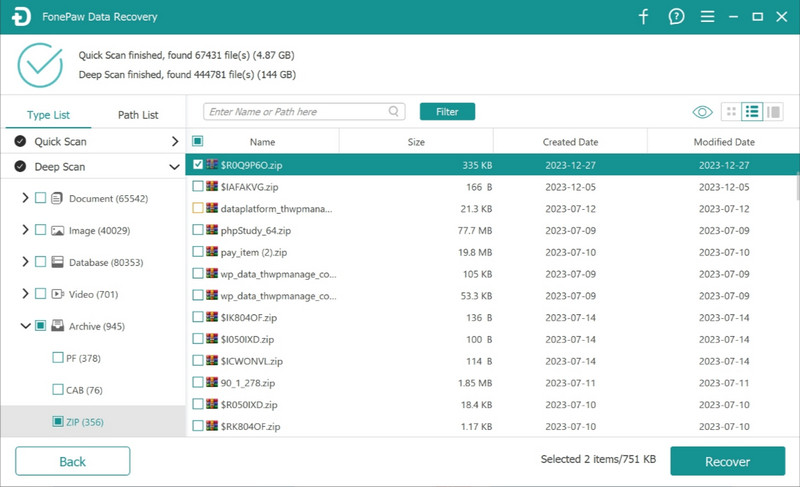Check the Document type checkbox
Viewport: 800px width, 487px height.
click(40, 198)
